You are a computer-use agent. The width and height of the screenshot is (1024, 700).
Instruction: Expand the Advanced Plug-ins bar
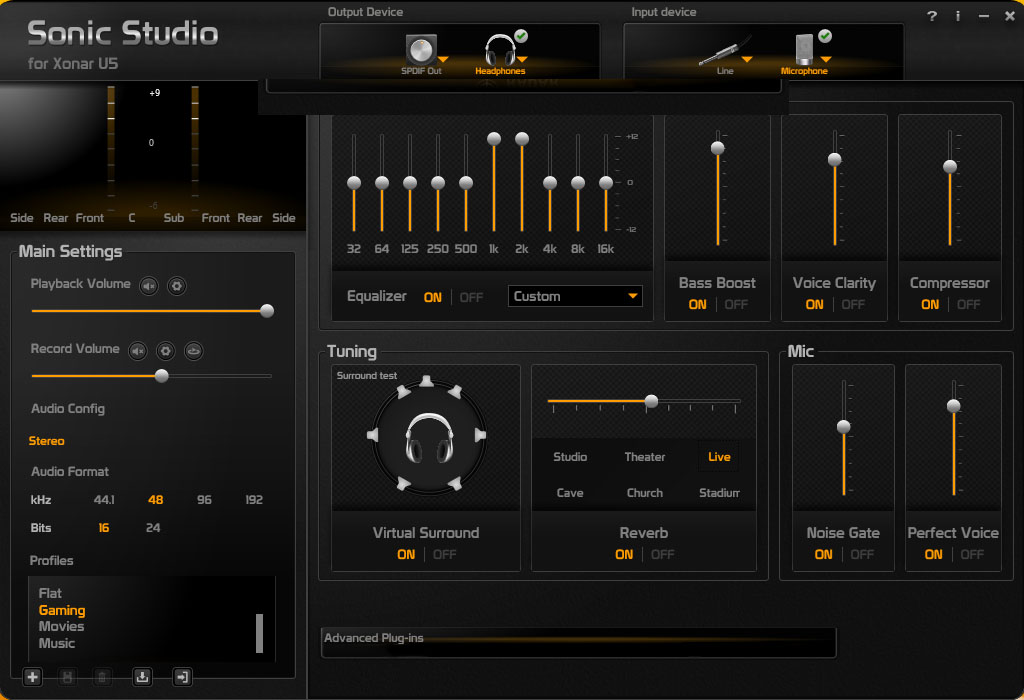point(579,642)
